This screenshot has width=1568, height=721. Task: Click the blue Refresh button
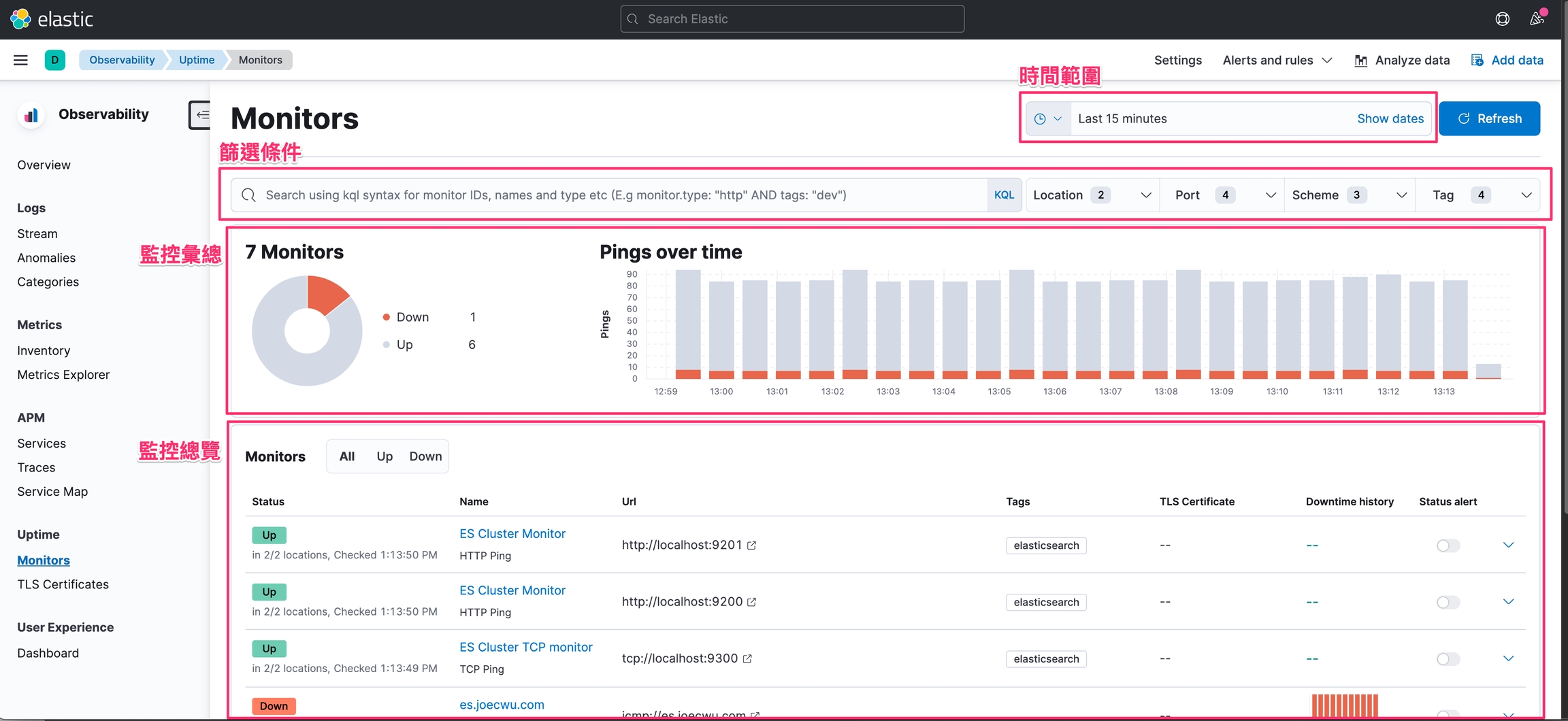pos(1489,118)
